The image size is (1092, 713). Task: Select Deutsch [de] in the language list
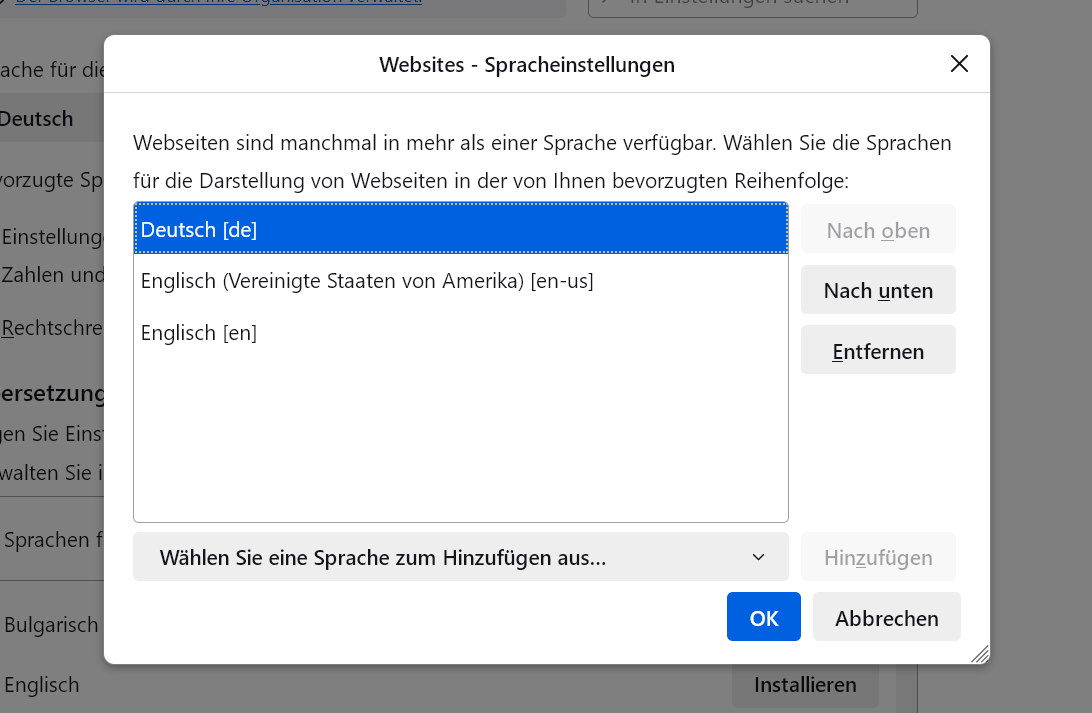pos(460,229)
